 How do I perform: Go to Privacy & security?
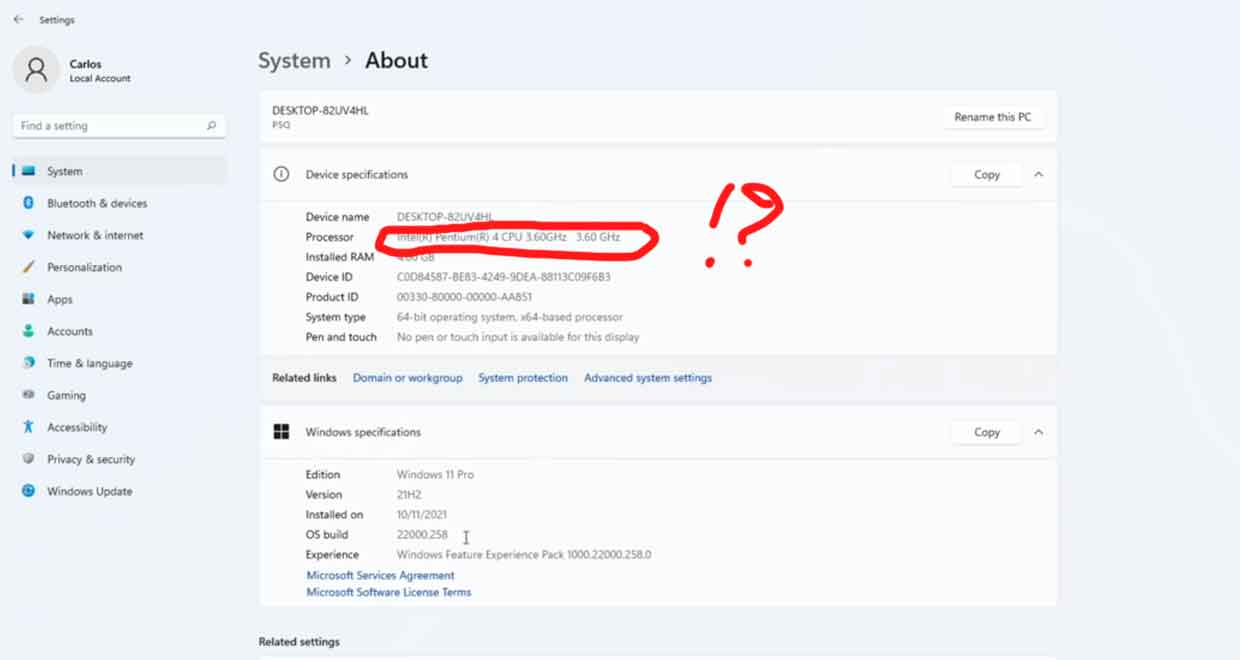[91, 459]
